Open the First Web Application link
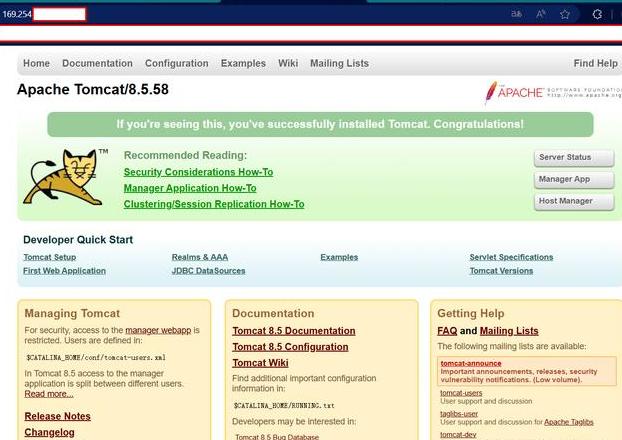622x440 pixels. [x=64, y=271]
